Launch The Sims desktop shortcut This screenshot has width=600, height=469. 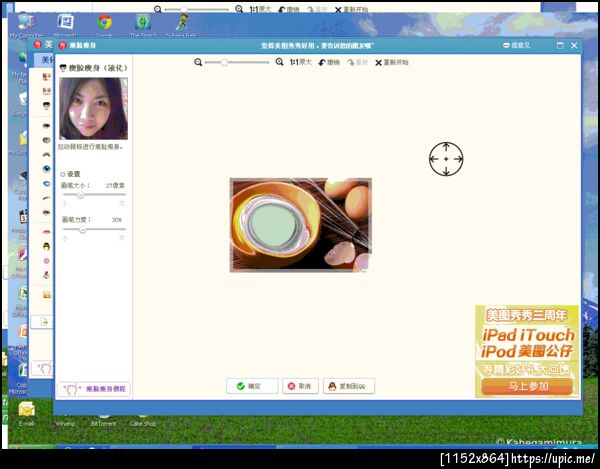tap(143, 22)
